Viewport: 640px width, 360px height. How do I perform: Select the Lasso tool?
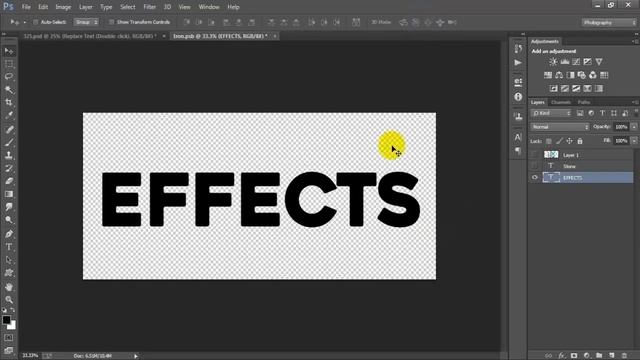click(9, 77)
